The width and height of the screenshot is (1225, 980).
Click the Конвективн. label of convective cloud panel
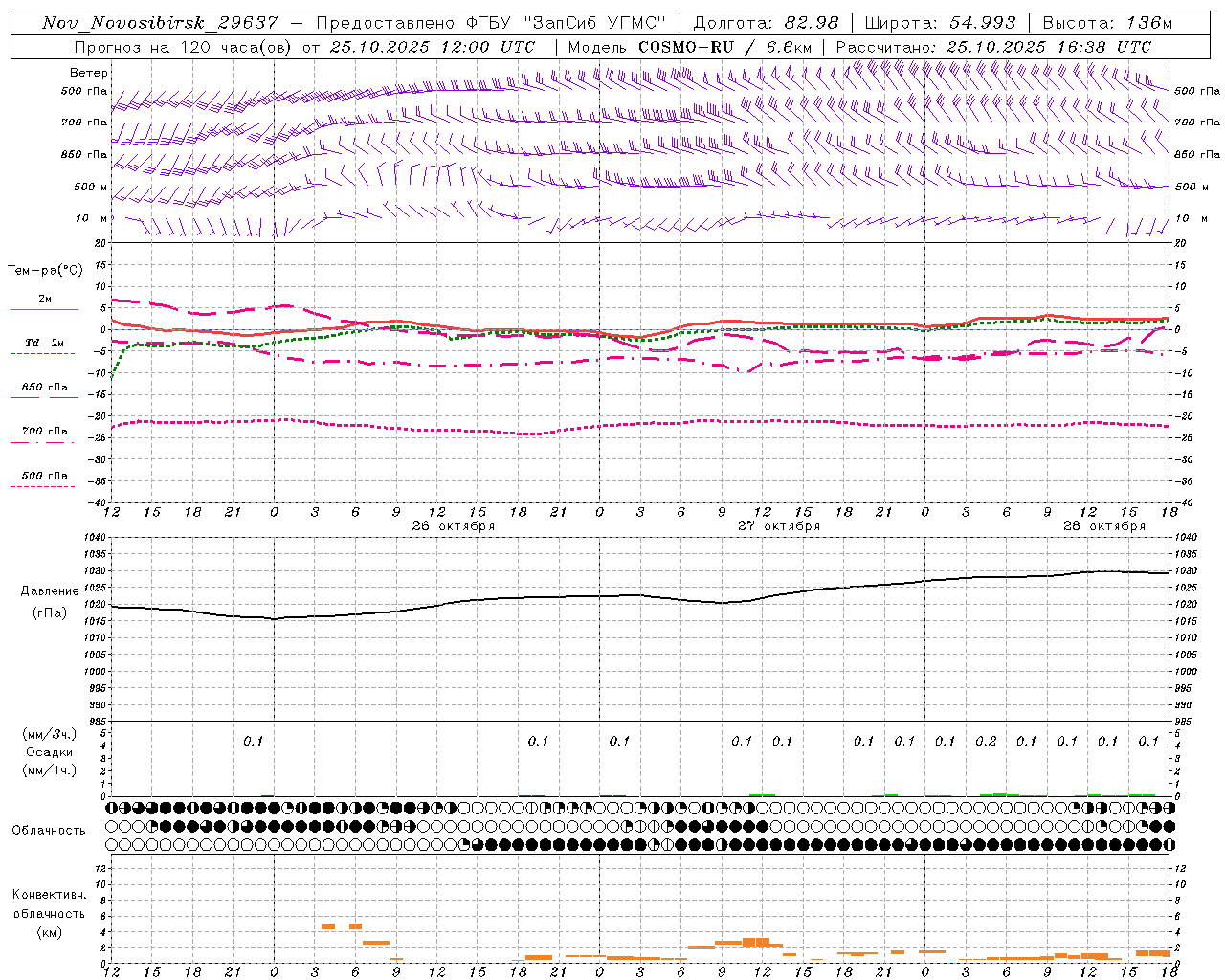pos(50,895)
